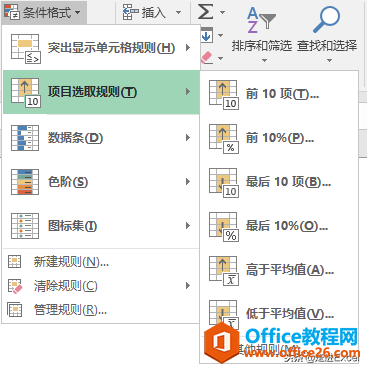The image size is (367, 370).
Task: Click the 数据条 data bars icon
Action: 25,138
